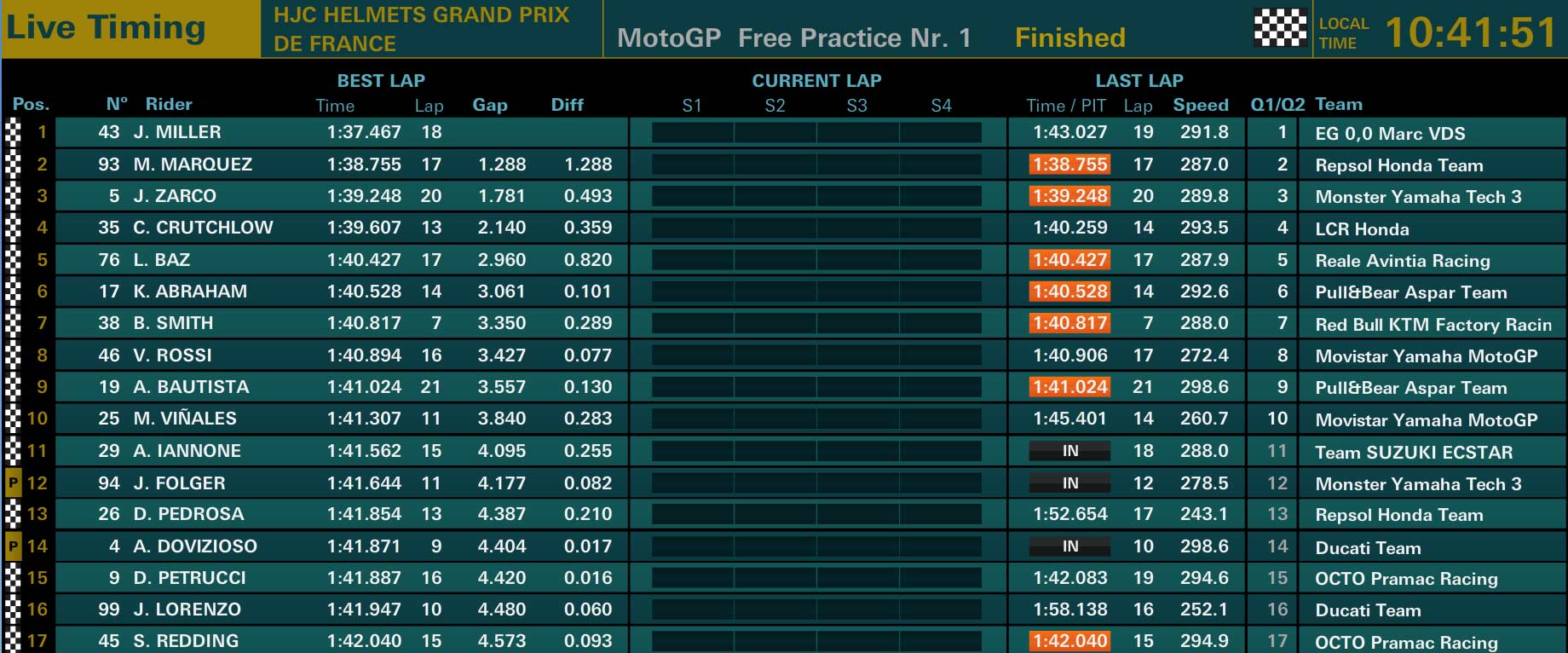Select the Finished session status label
1568x653 pixels.
1070,38
